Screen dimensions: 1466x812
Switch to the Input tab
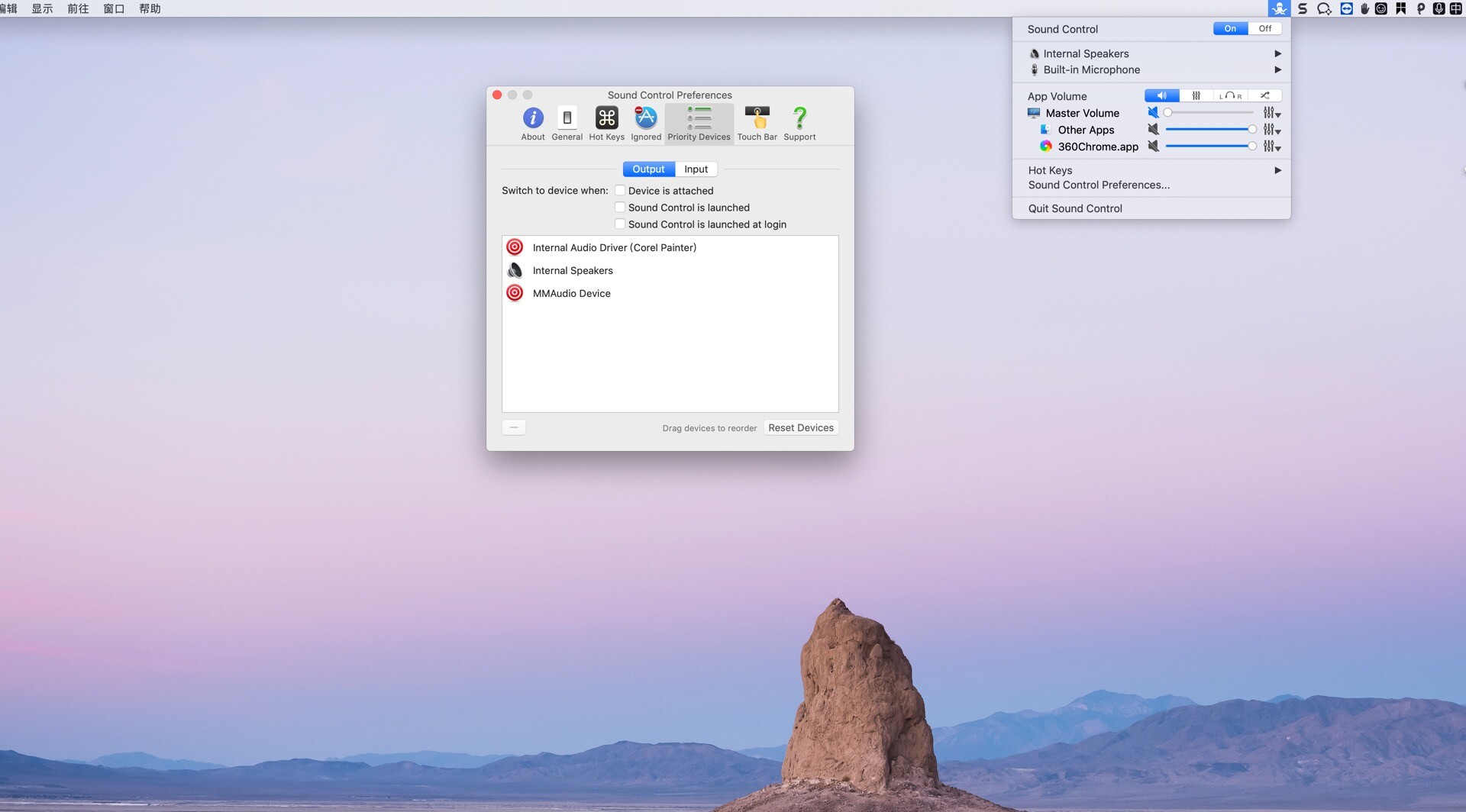tap(695, 169)
